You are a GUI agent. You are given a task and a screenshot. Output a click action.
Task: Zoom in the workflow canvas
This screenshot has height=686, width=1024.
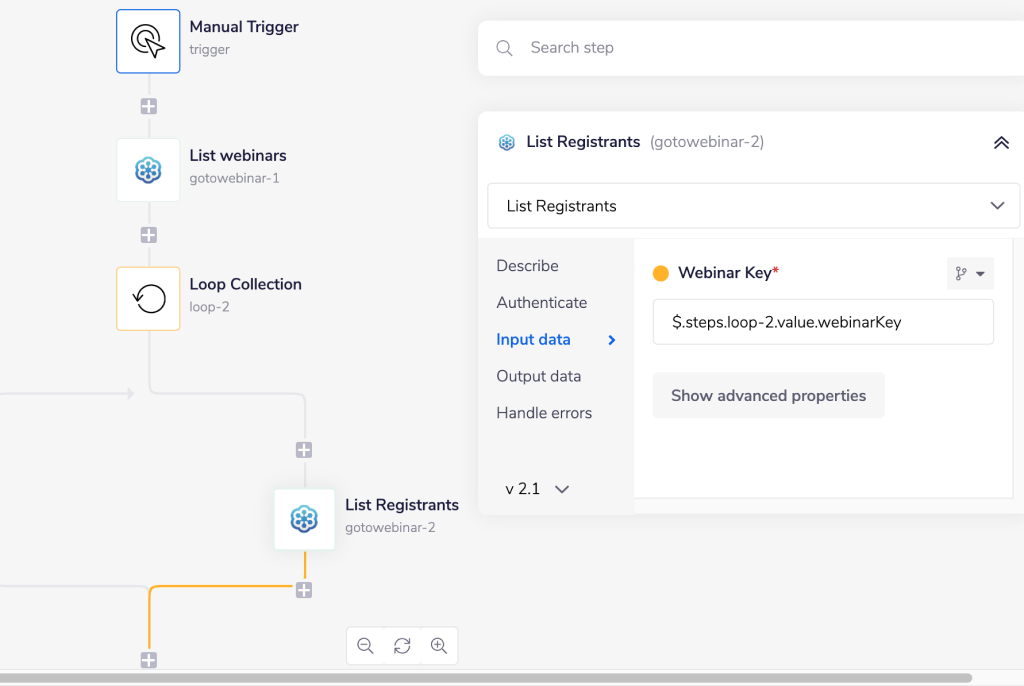438,646
